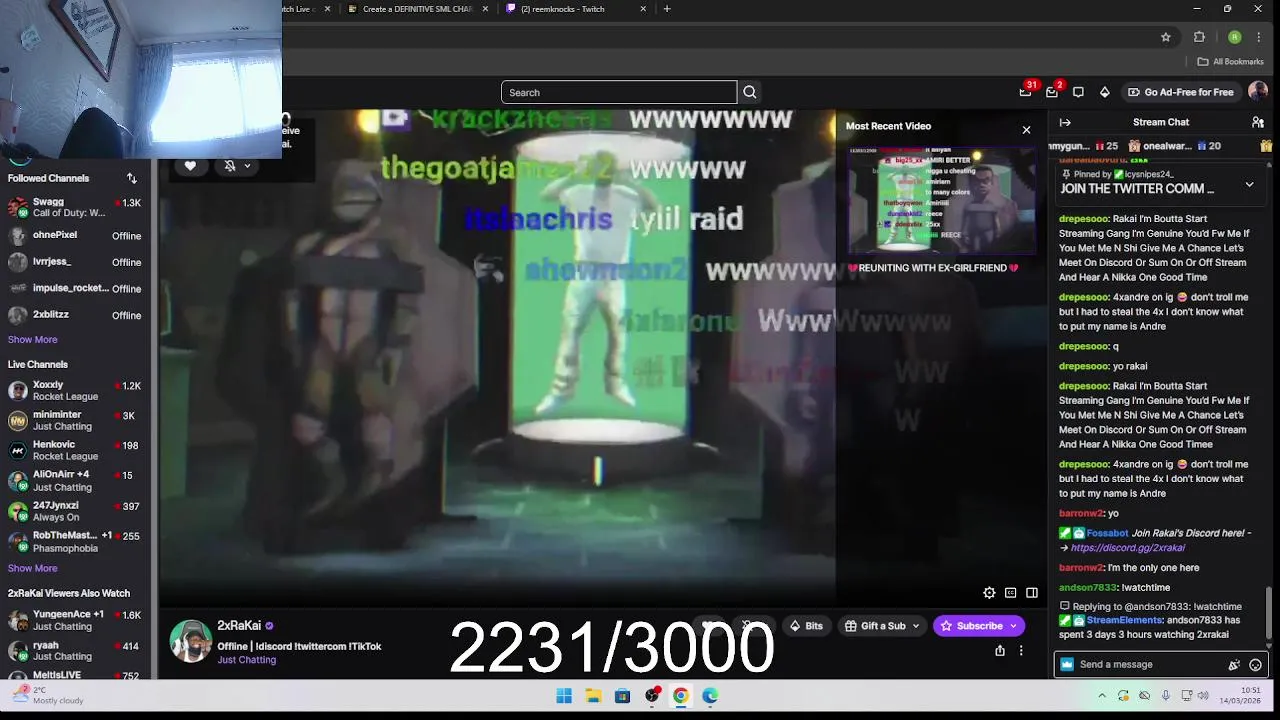
Task: Open channel more options three dots
Action: point(1021,650)
